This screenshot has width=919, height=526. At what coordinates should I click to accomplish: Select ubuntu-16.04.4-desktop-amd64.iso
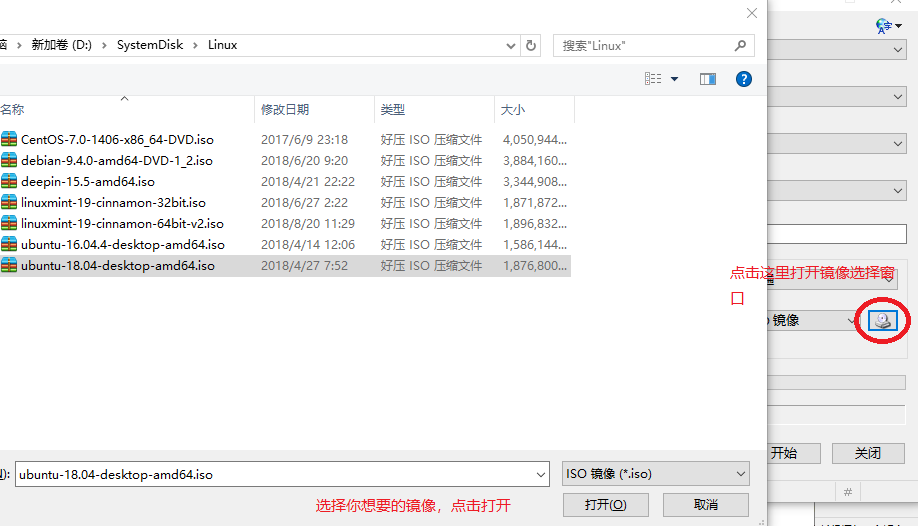(x=122, y=245)
